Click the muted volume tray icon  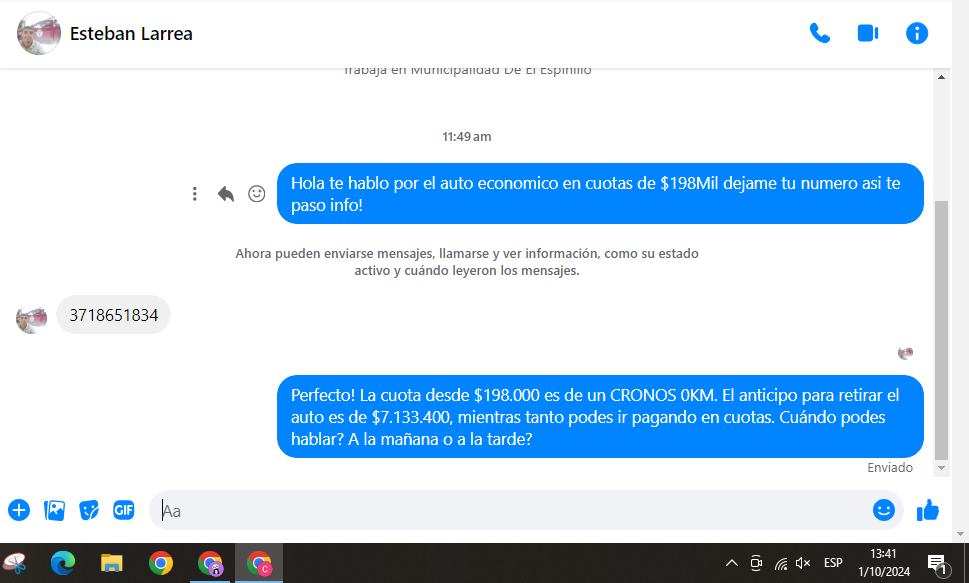[x=803, y=563]
